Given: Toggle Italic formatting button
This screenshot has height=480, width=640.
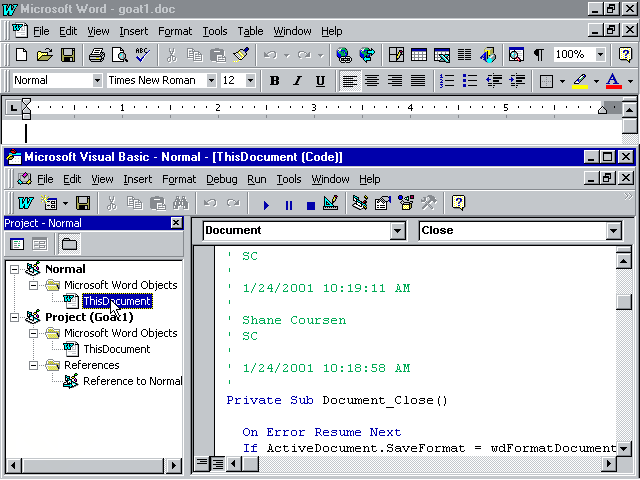Looking at the screenshot, I should coord(297,80).
